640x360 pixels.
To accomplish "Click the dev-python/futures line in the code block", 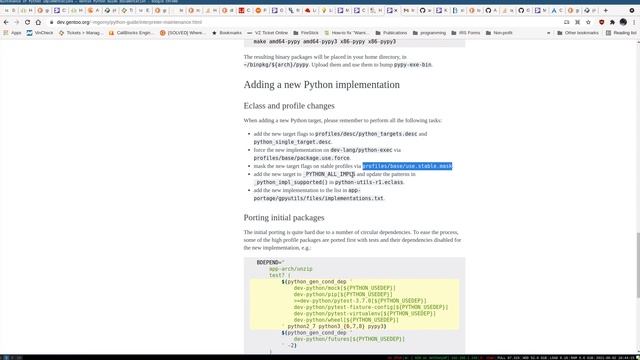I will [x=349, y=339].
